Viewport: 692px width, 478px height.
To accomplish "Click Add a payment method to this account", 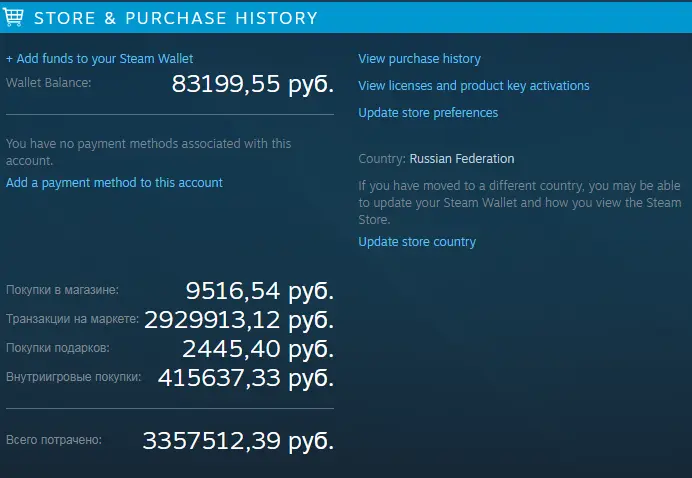I will tap(114, 183).
